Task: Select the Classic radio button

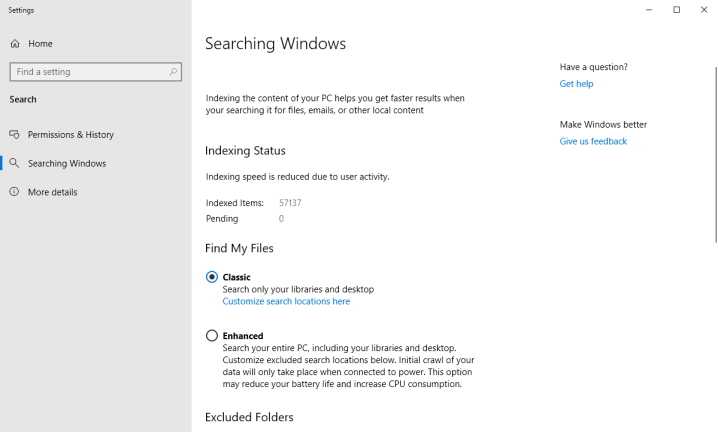Action: (x=212, y=277)
